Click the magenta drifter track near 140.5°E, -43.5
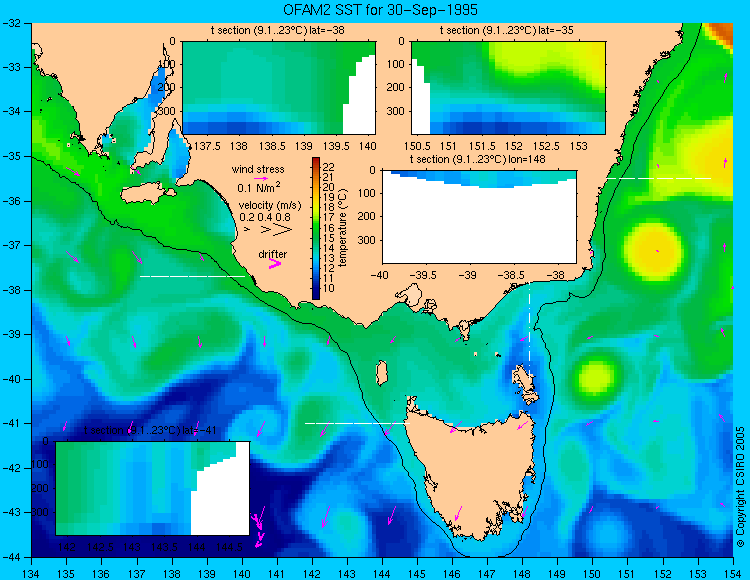The width and height of the screenshot is (750, 580). coord(258,530)
